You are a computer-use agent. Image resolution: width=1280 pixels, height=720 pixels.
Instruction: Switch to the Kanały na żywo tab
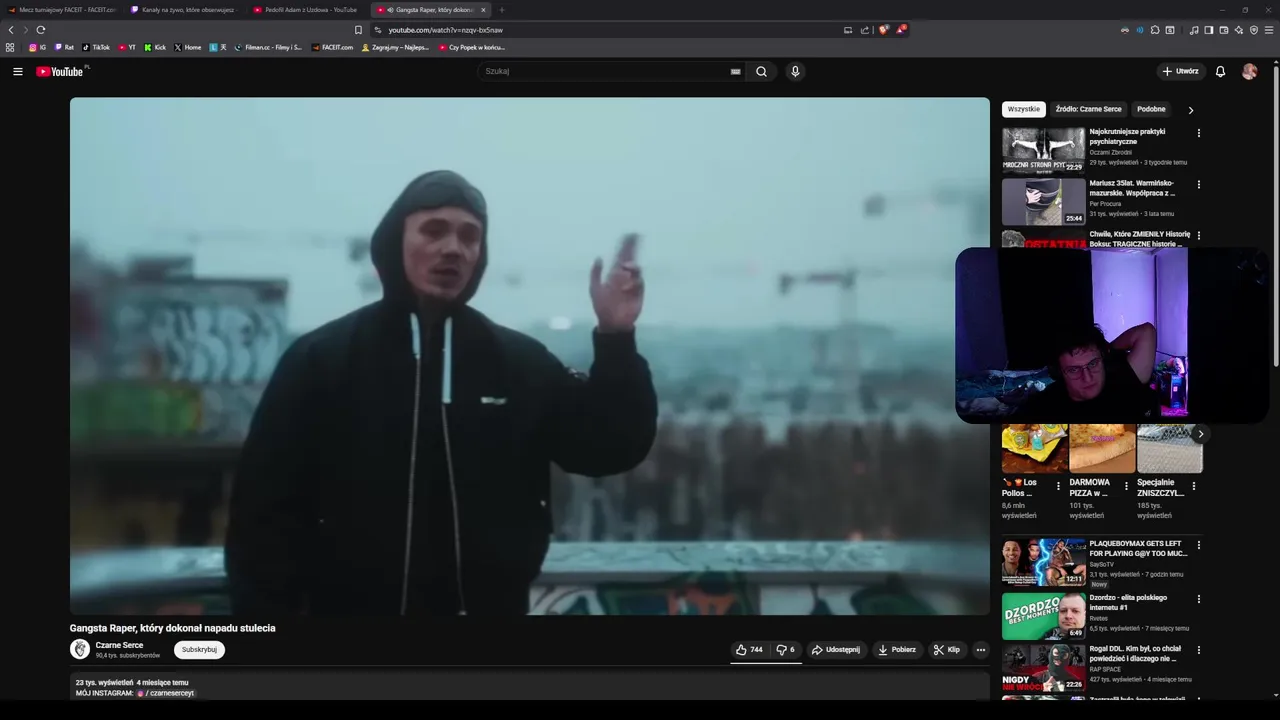pos(184,10)
